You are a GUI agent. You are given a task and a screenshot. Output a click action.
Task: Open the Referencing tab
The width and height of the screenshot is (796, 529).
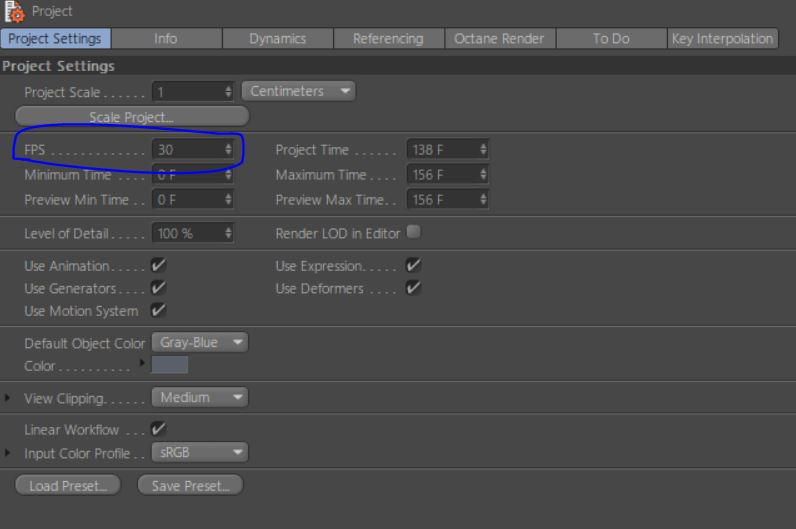388,39
